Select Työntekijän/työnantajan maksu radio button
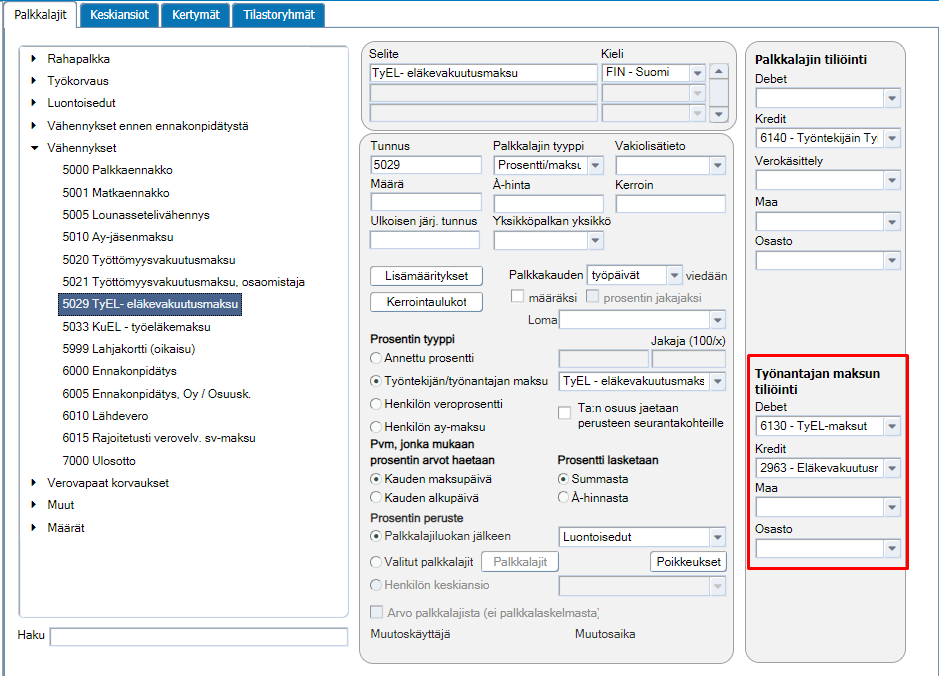The width and height of the screenshot is (939, 676). tap(376, 381)
